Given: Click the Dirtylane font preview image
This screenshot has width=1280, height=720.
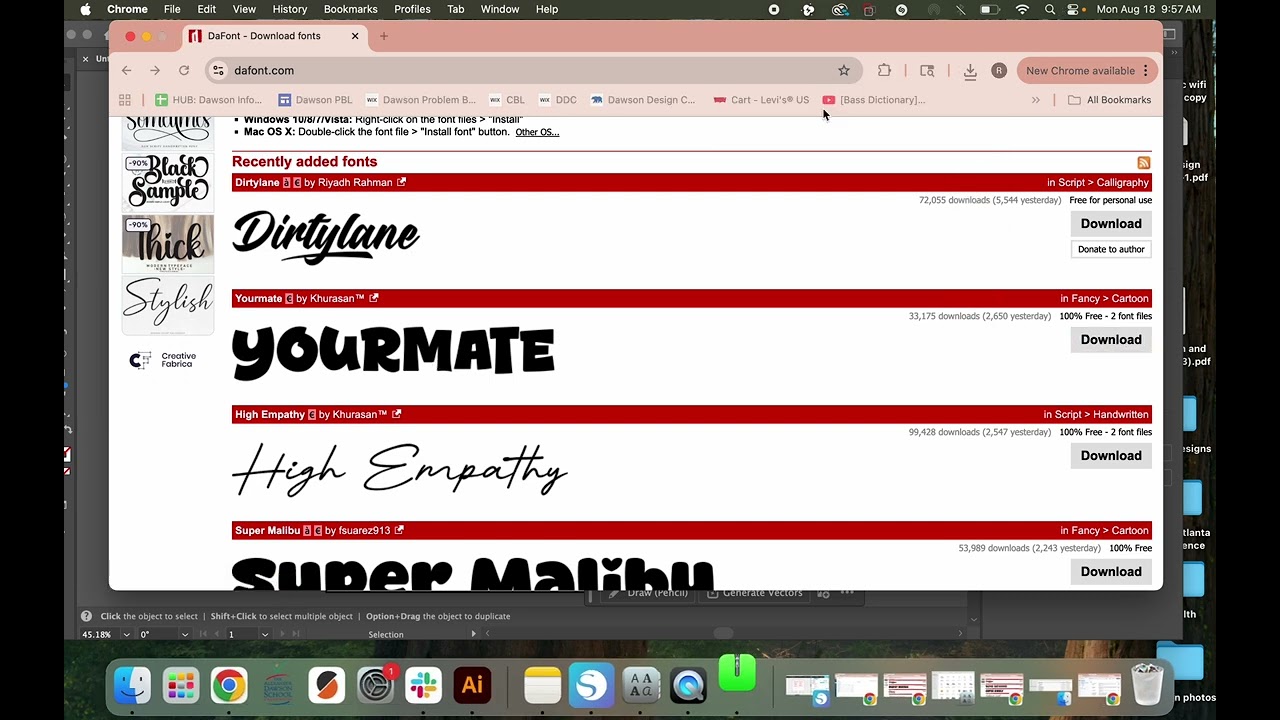Looking at the screenshot, I should pyautogui.click(x=326, y=237).
